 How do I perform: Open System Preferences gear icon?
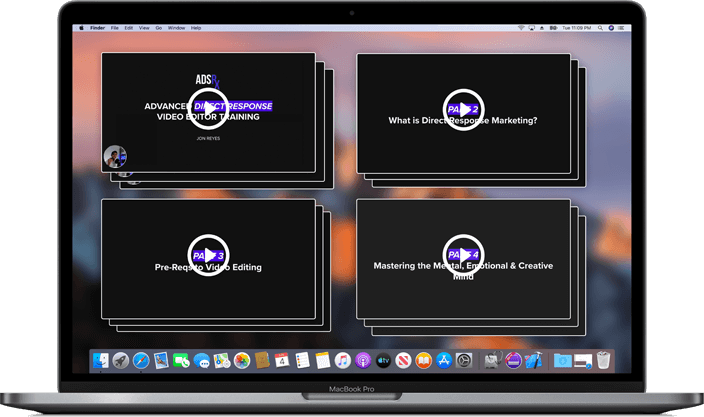(x=464, y=360)
